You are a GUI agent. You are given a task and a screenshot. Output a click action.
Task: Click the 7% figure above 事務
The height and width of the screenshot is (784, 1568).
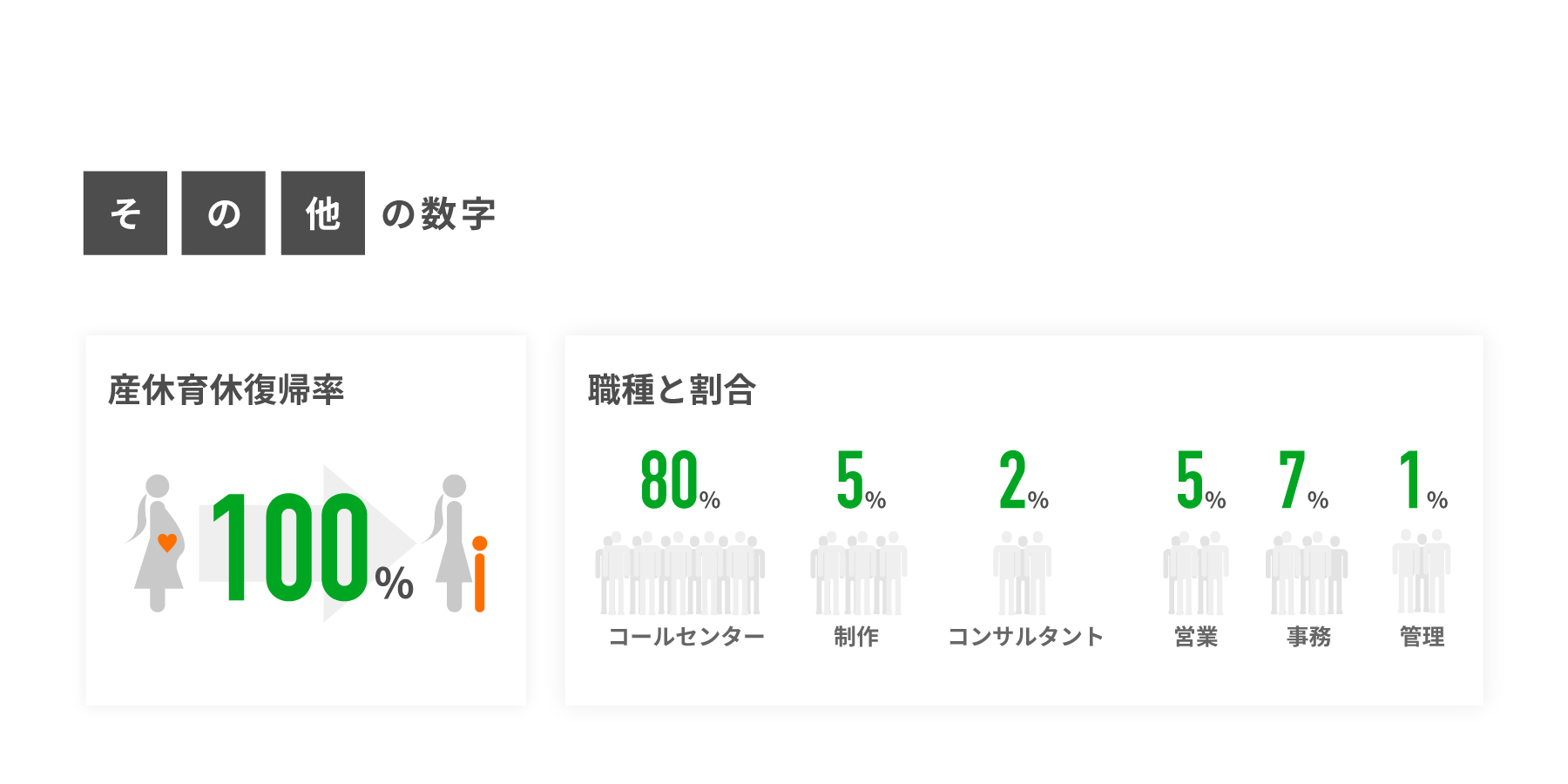coord(1304,479)
